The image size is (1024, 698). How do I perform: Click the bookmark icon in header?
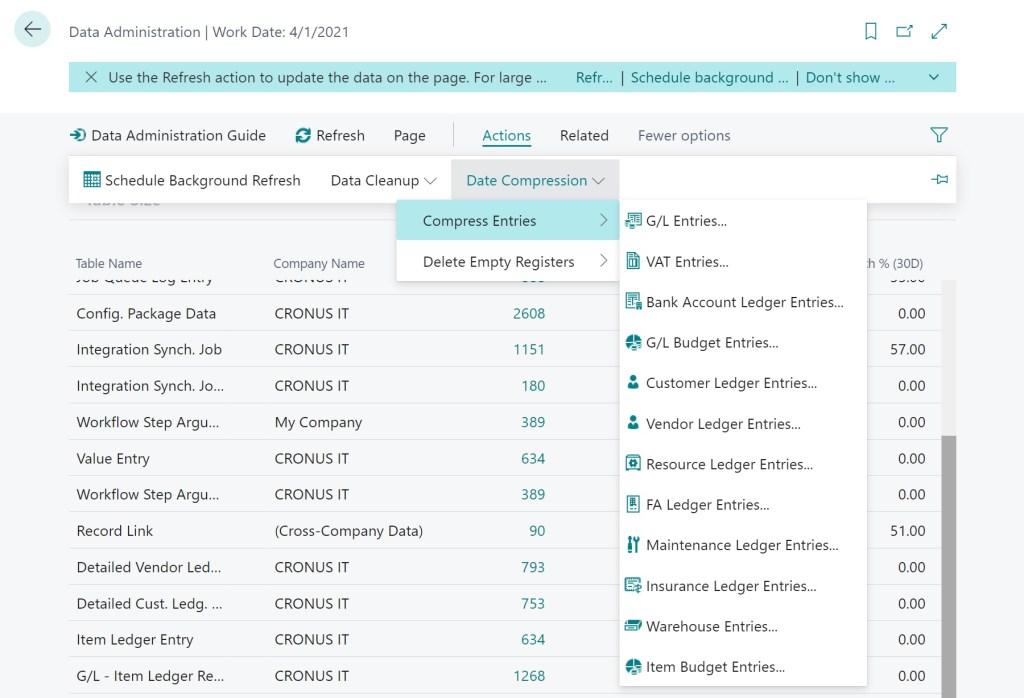tap(871, 32)
